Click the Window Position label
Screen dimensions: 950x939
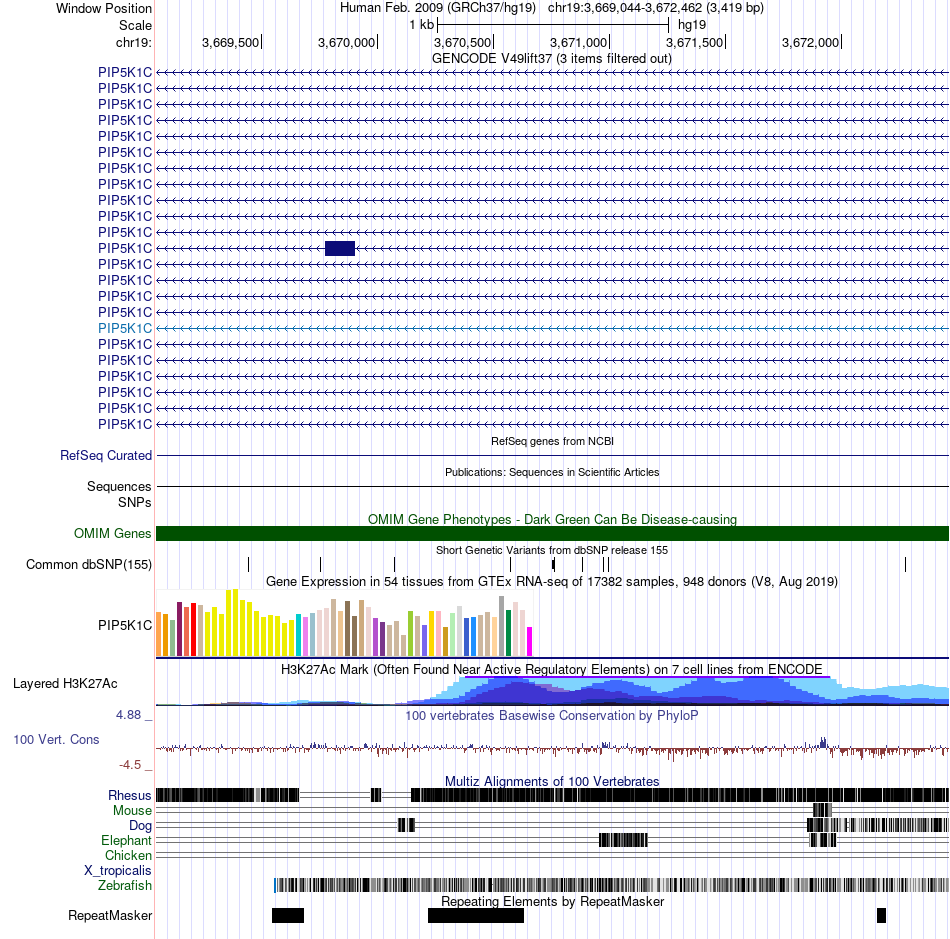pos(104,8)
